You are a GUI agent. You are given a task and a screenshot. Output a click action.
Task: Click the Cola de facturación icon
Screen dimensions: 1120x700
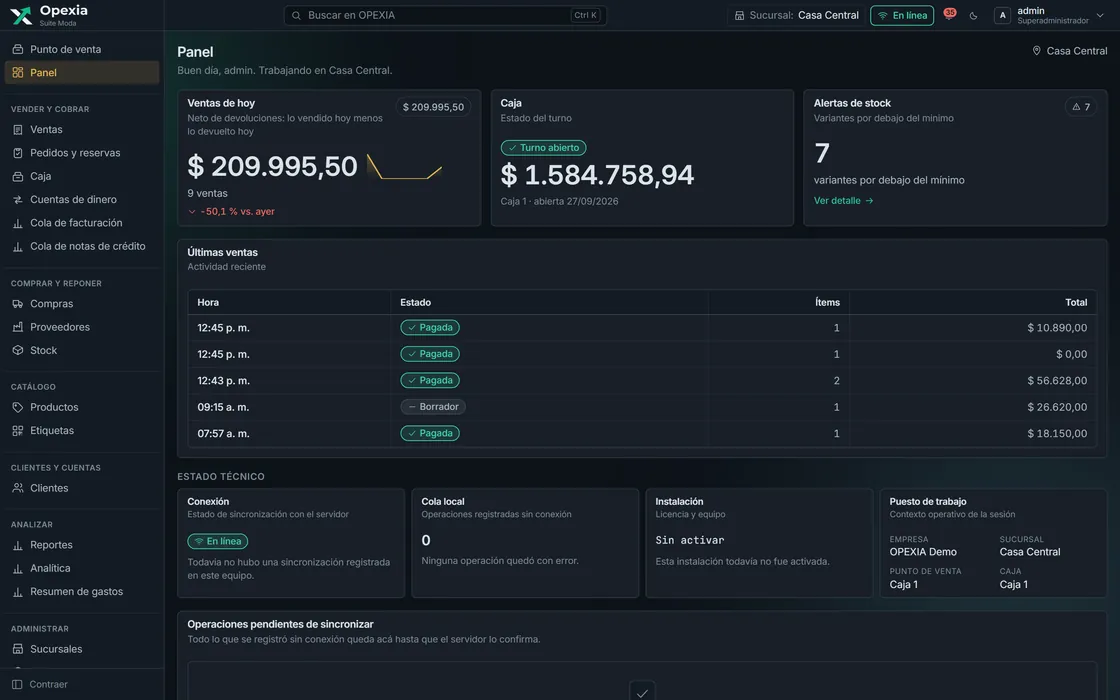pyautogui.click(x=18, y=223)
